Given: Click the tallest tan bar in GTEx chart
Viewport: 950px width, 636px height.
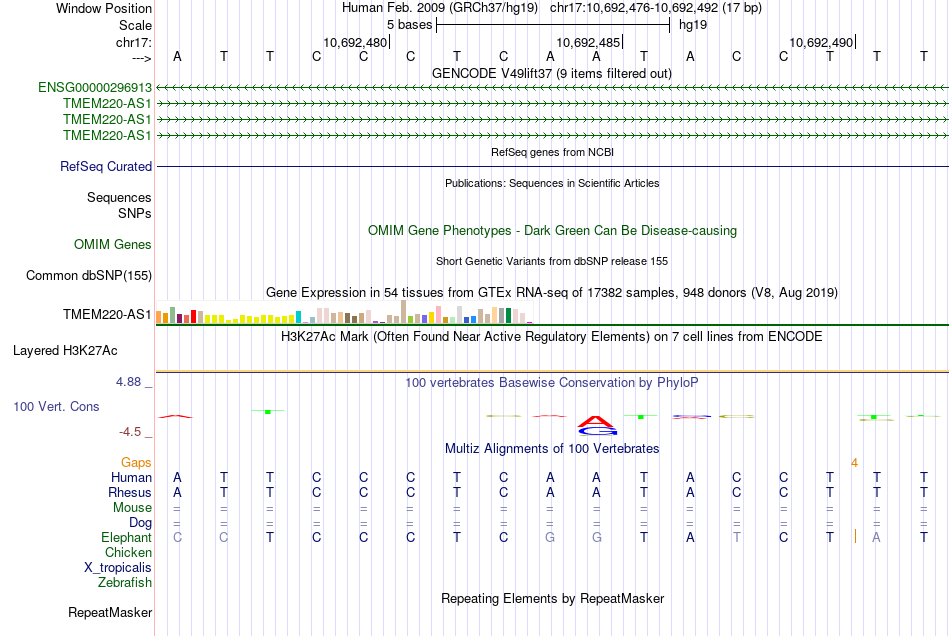Looking at the screenshot, I should (x=404, y=312).
